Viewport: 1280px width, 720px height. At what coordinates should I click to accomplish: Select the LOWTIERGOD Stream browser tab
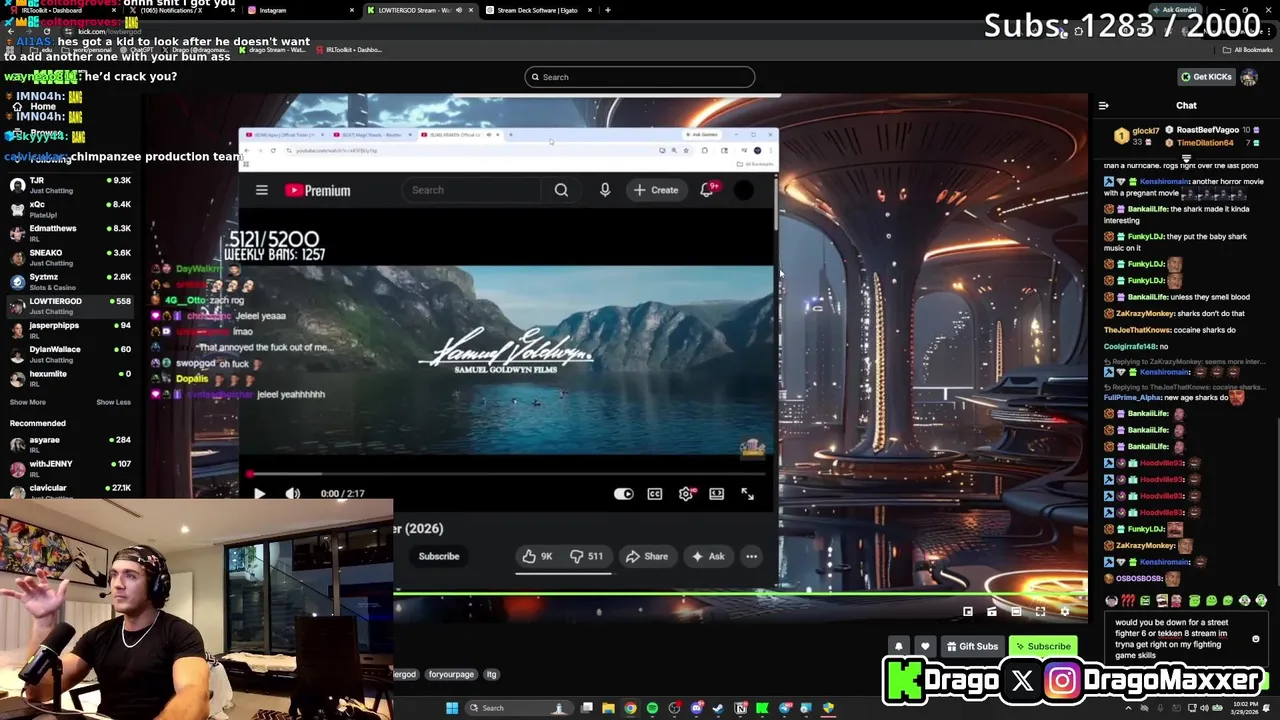click(x=419, y=10)
